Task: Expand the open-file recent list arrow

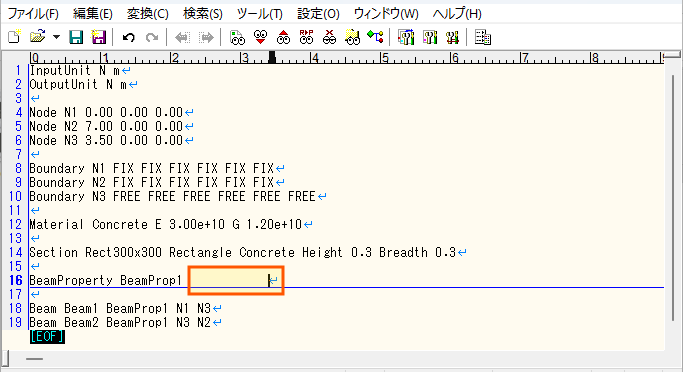Action: tap(56, 37)
